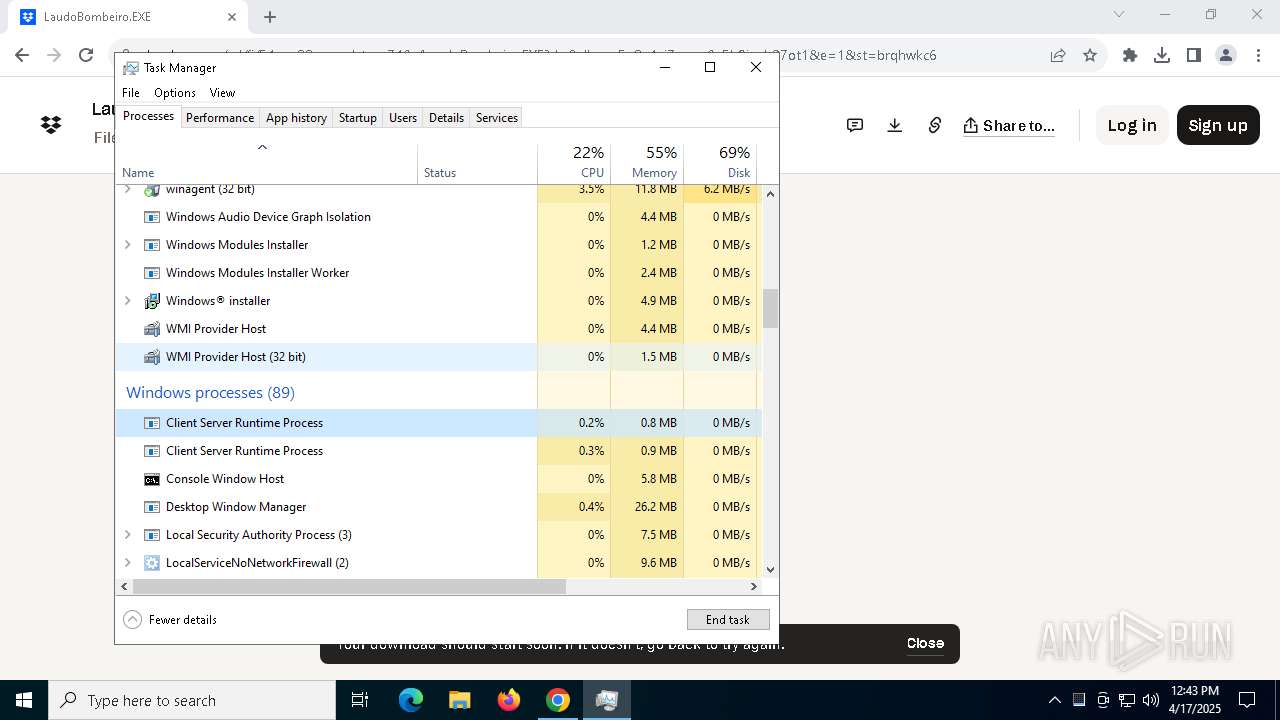Viewport: 1280px width, 720px height.
Task: Select the first Client Server Runtime Process row
Action: coord(439,423)
